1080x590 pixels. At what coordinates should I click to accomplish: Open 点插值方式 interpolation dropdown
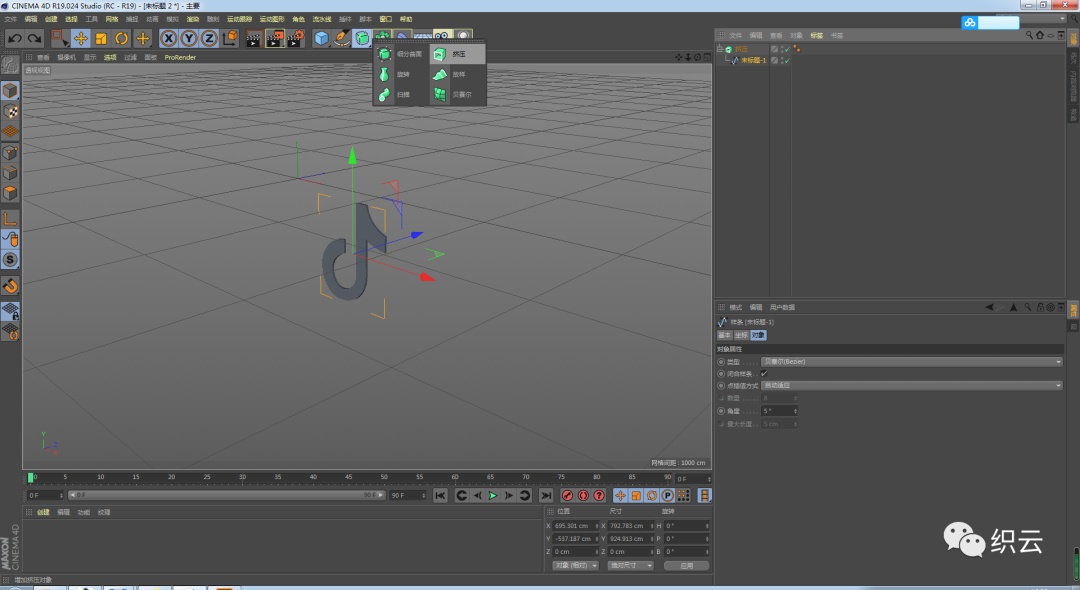click(912, 386)
